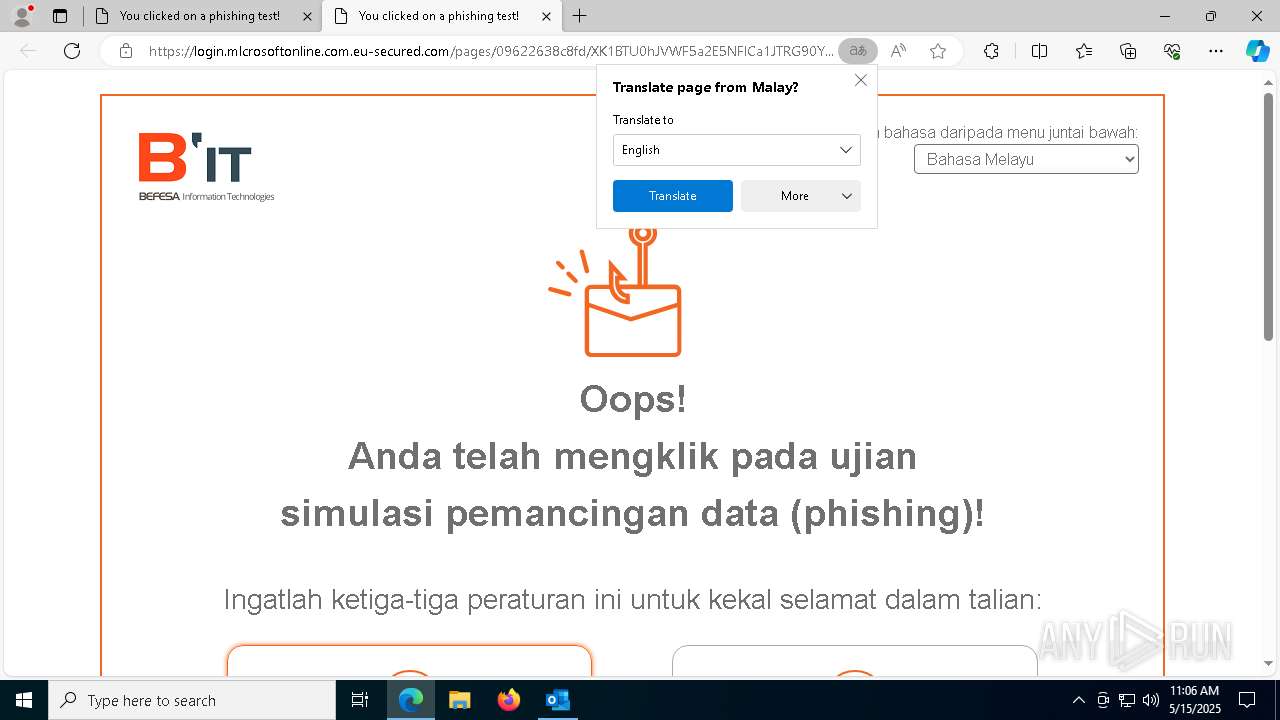The image size is (1280, 720).
Task: Click the Oops! heading text
Action: click(633, 399)
